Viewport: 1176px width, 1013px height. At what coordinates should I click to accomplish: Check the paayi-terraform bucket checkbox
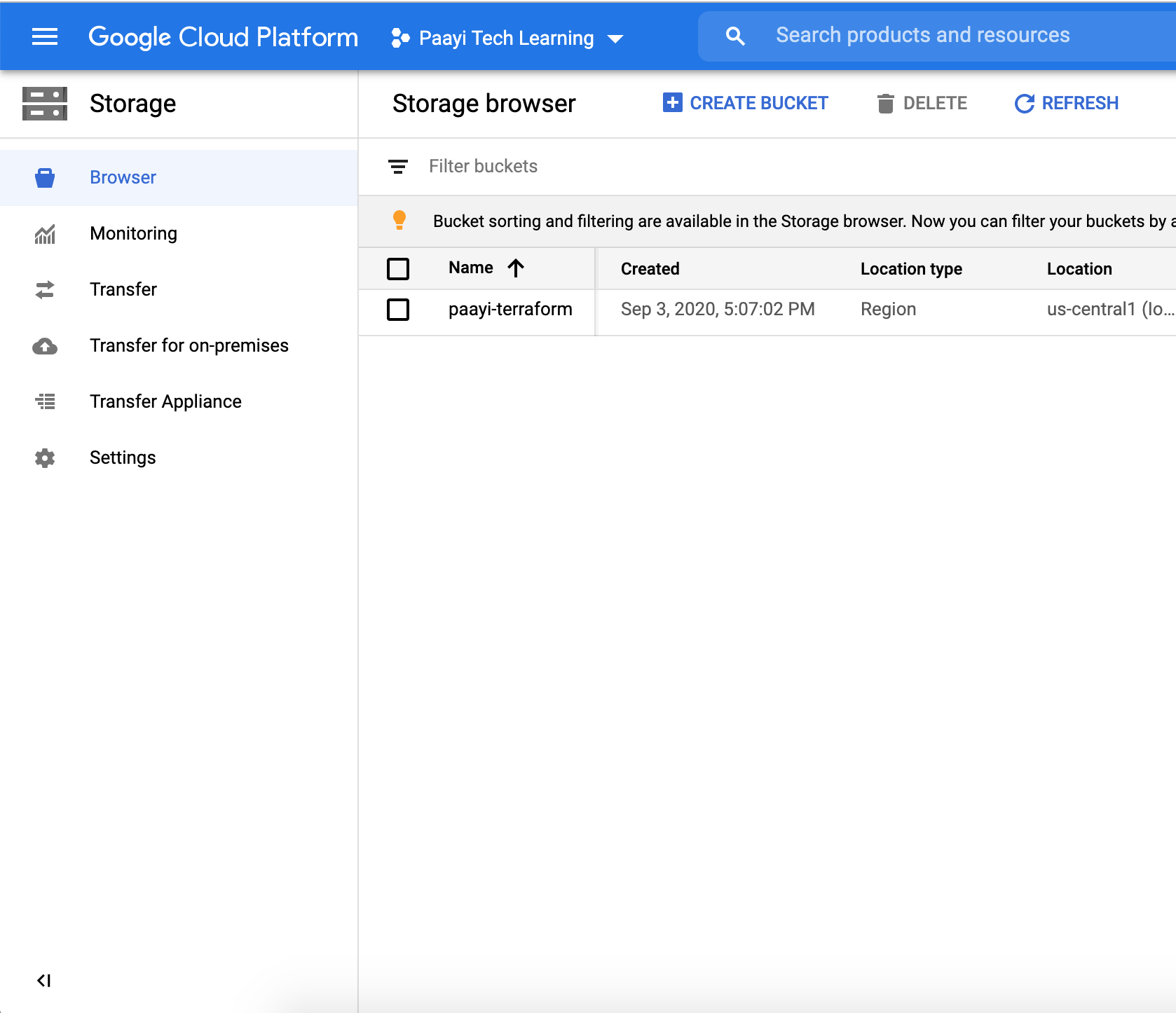(398, 310)
